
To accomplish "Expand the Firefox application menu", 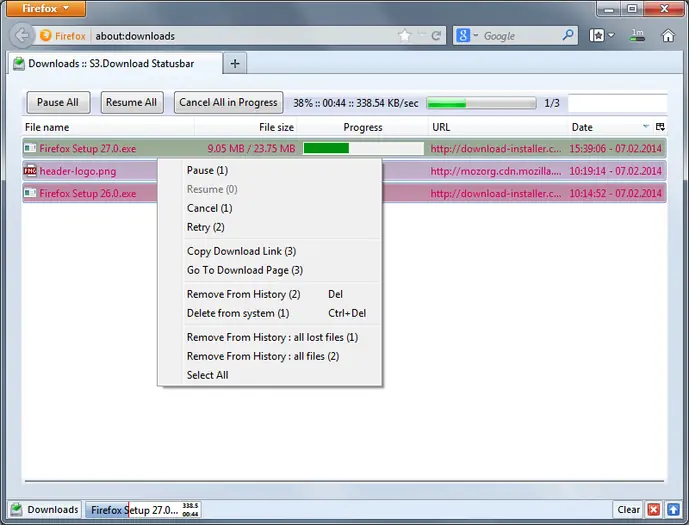I will tap(46, 8).
